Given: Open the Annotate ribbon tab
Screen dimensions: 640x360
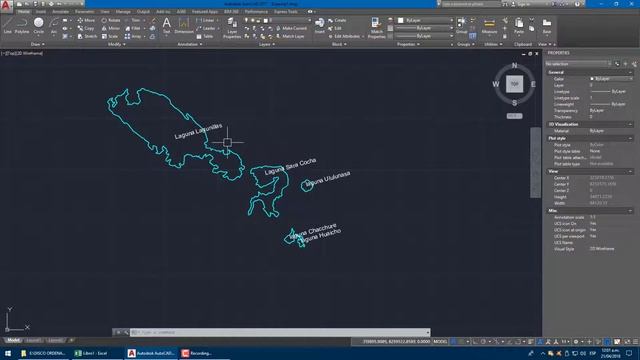Looking at the screenshot, I should click(60, 12).
